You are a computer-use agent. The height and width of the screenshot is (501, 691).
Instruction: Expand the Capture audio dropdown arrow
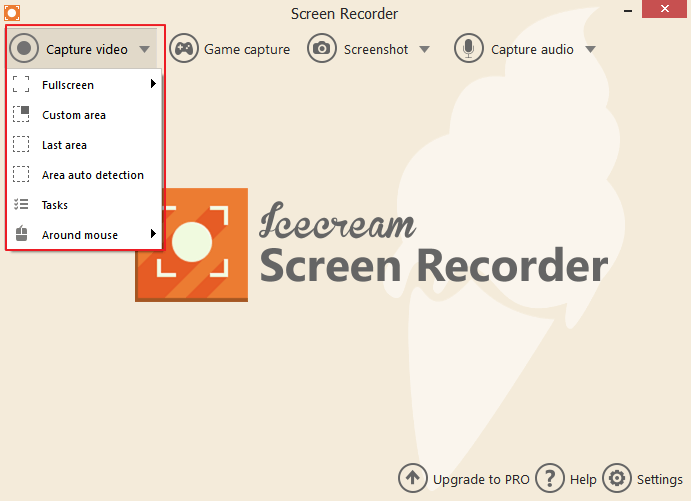coord(591,49)
